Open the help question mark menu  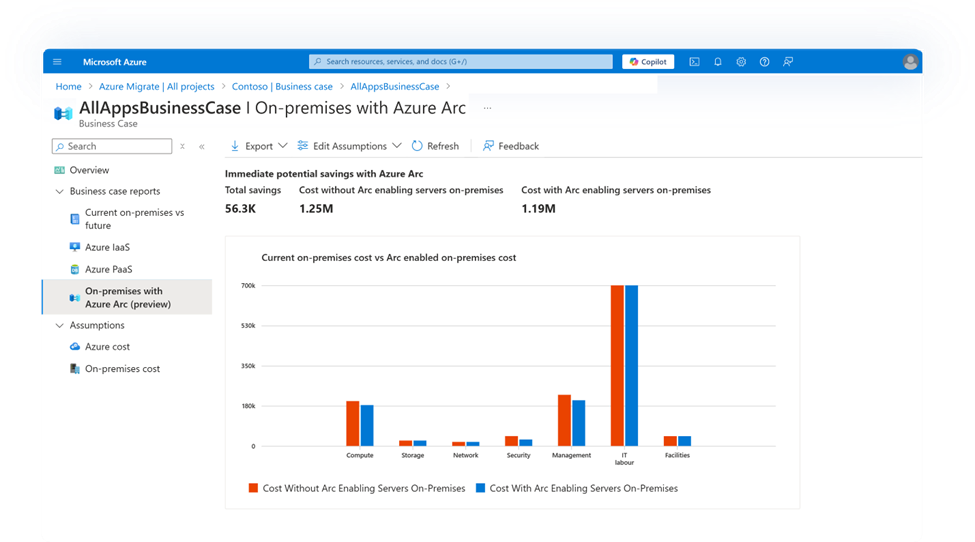tap(764, 62)
